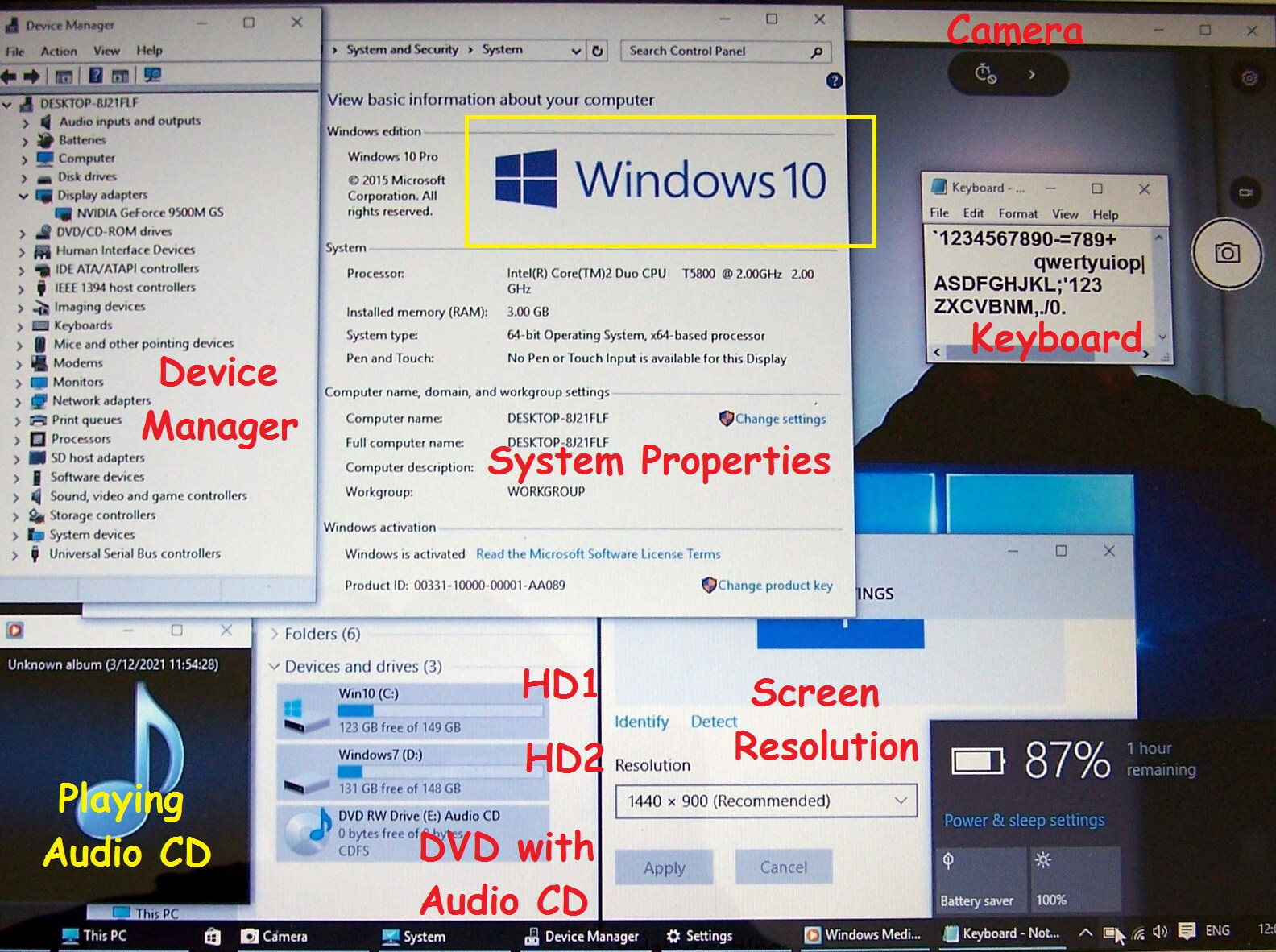The image size is (1276, 952).
Task: Open the Edit menu in Notepad
Action: pyautogui.click(x=973, y=213)
